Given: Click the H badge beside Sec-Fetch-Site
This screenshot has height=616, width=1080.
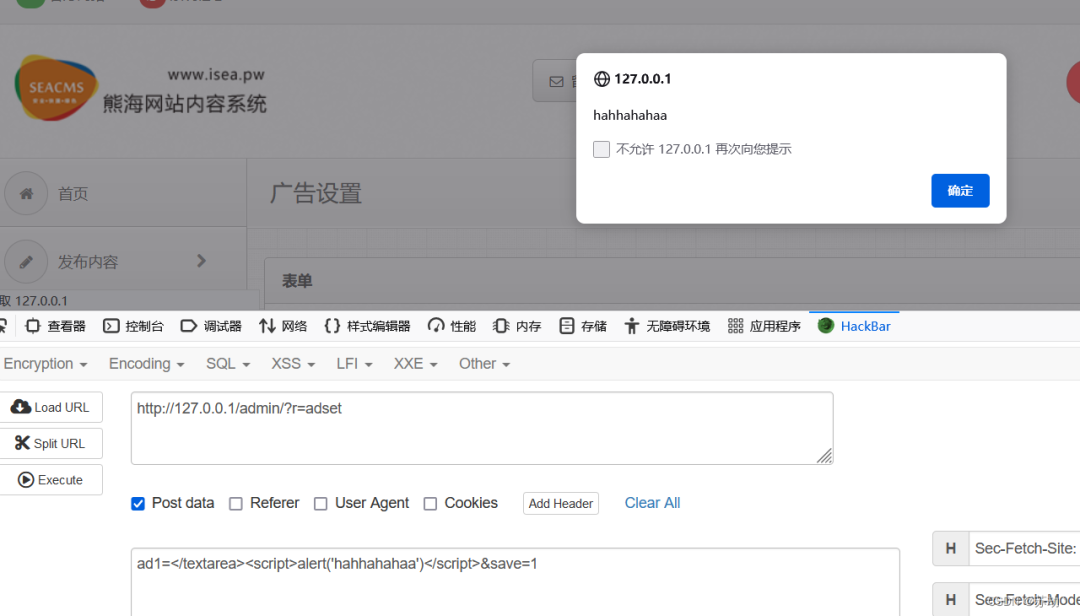Looking at the screenshot, I should (951, 548).
